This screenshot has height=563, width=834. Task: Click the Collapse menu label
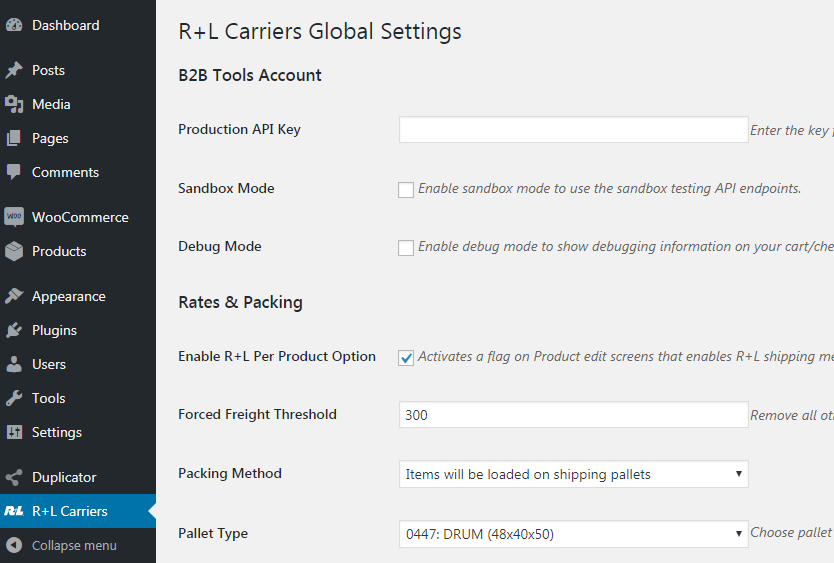74,545
